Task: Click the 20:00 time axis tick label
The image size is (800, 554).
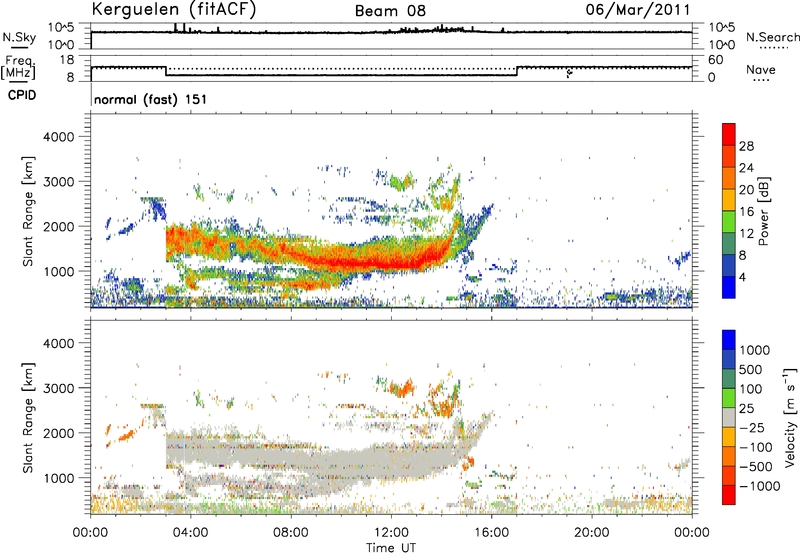Action: click(x=591, y=533)
